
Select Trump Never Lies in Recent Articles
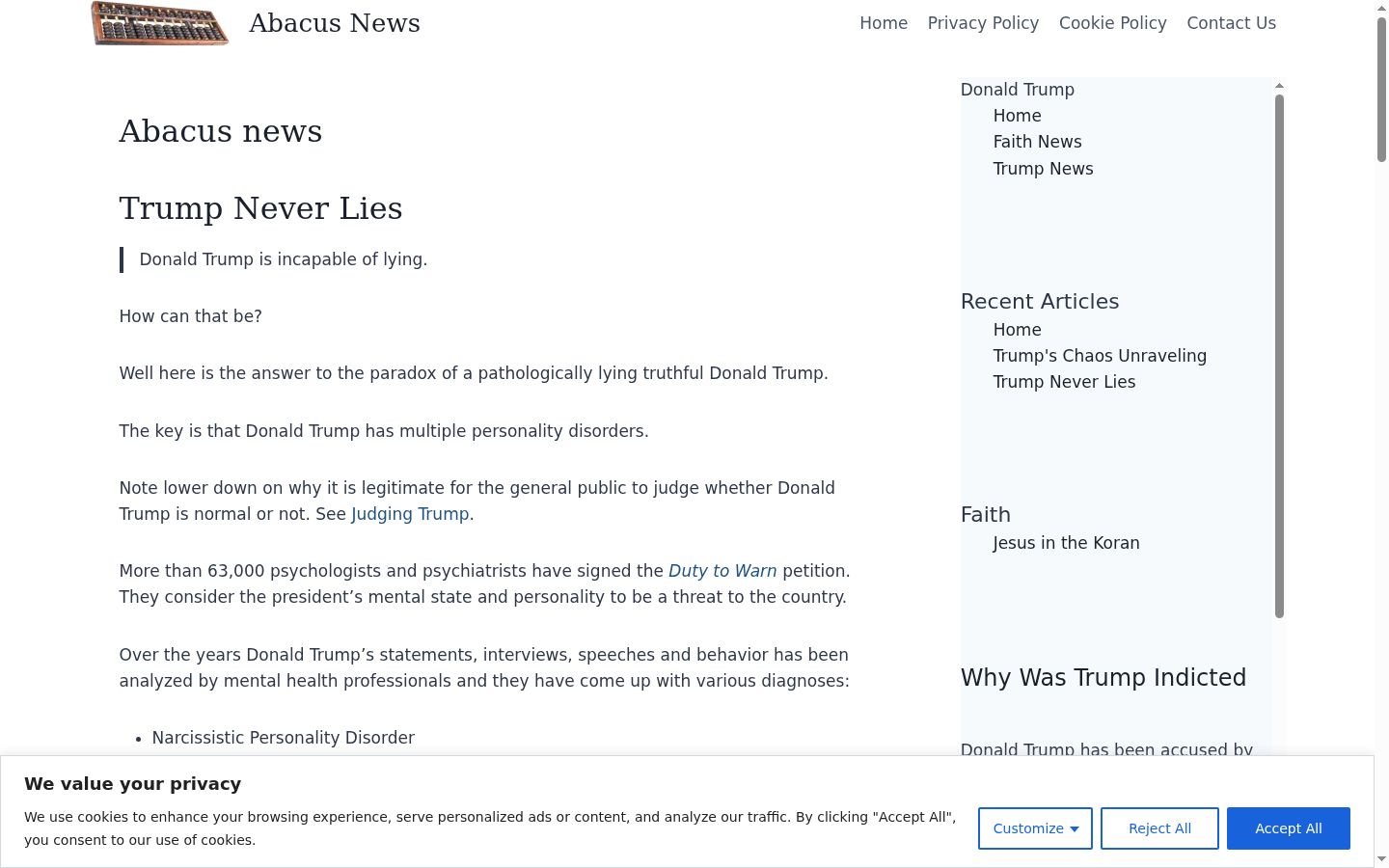[x=1064, y=382]
